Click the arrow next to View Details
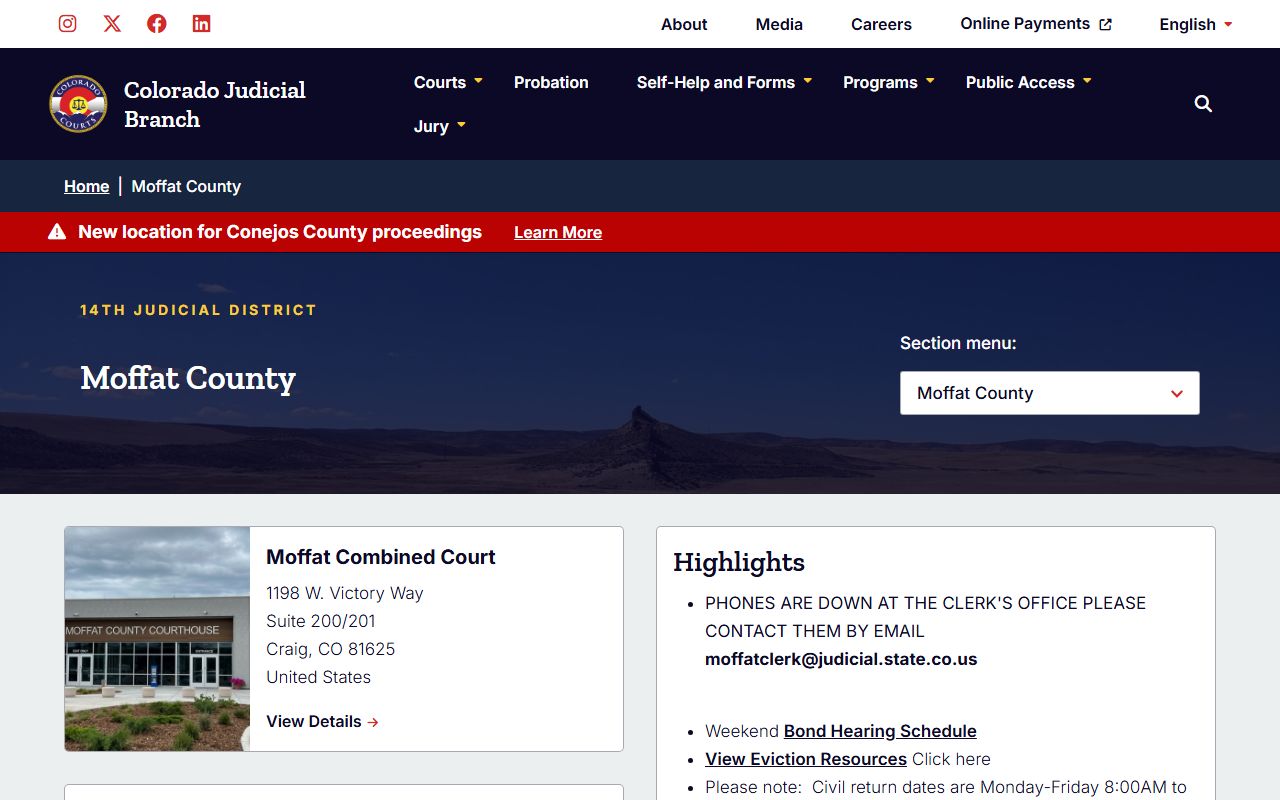The height and width of the screenshot is (800, 1280). tap(373, 722)
